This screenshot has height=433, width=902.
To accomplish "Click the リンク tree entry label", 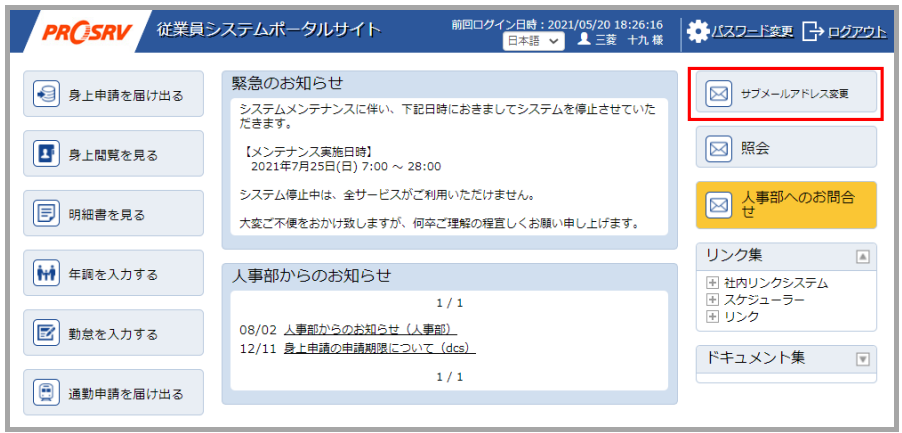I will click(x=742, y=316).
